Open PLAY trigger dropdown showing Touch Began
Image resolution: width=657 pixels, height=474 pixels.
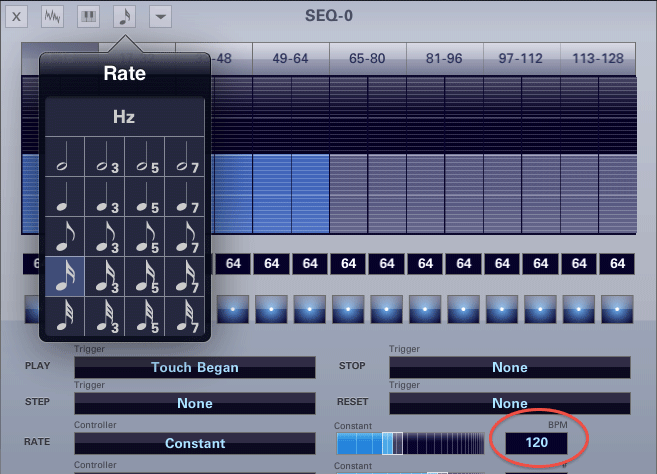tap(195, 368)
